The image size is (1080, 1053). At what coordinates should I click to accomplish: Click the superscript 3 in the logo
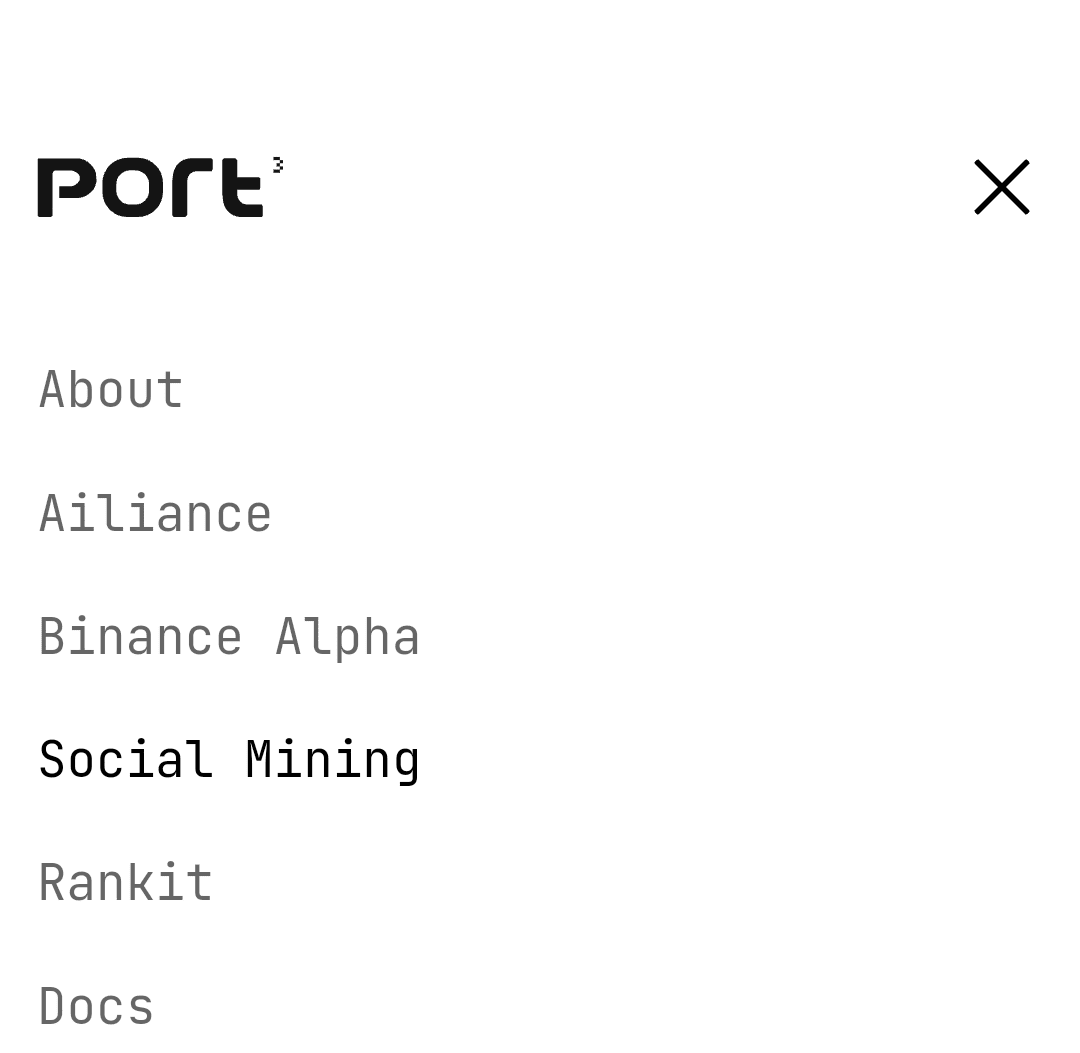click(x=278, y=165)
